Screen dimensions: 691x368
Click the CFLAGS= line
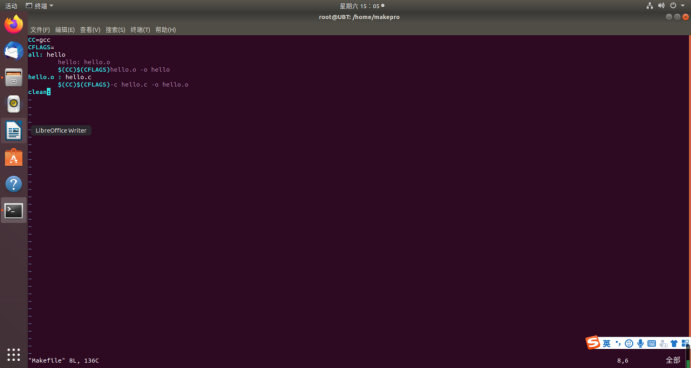pos(41,47)
